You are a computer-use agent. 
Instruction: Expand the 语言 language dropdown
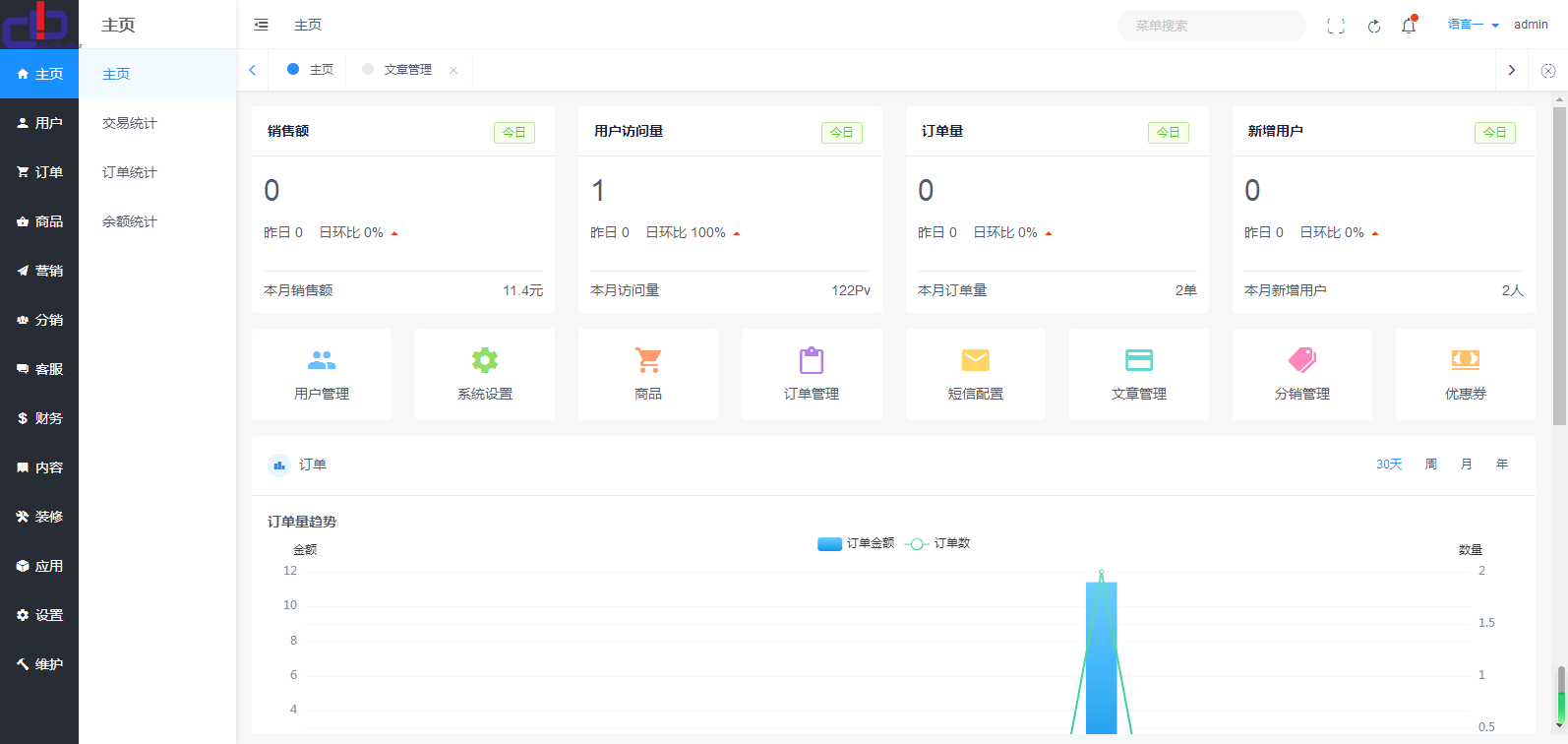(x=1473, y=25)
